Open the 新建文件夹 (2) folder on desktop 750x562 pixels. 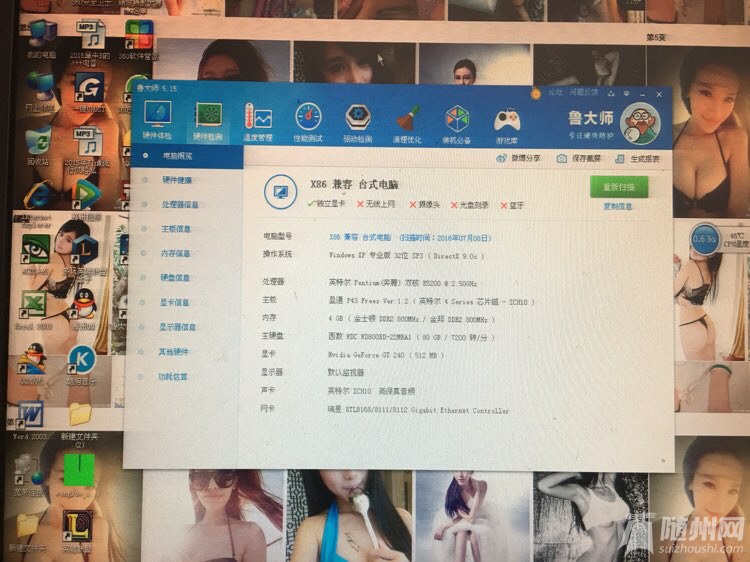pyautogui.click(x=80, y=425)
